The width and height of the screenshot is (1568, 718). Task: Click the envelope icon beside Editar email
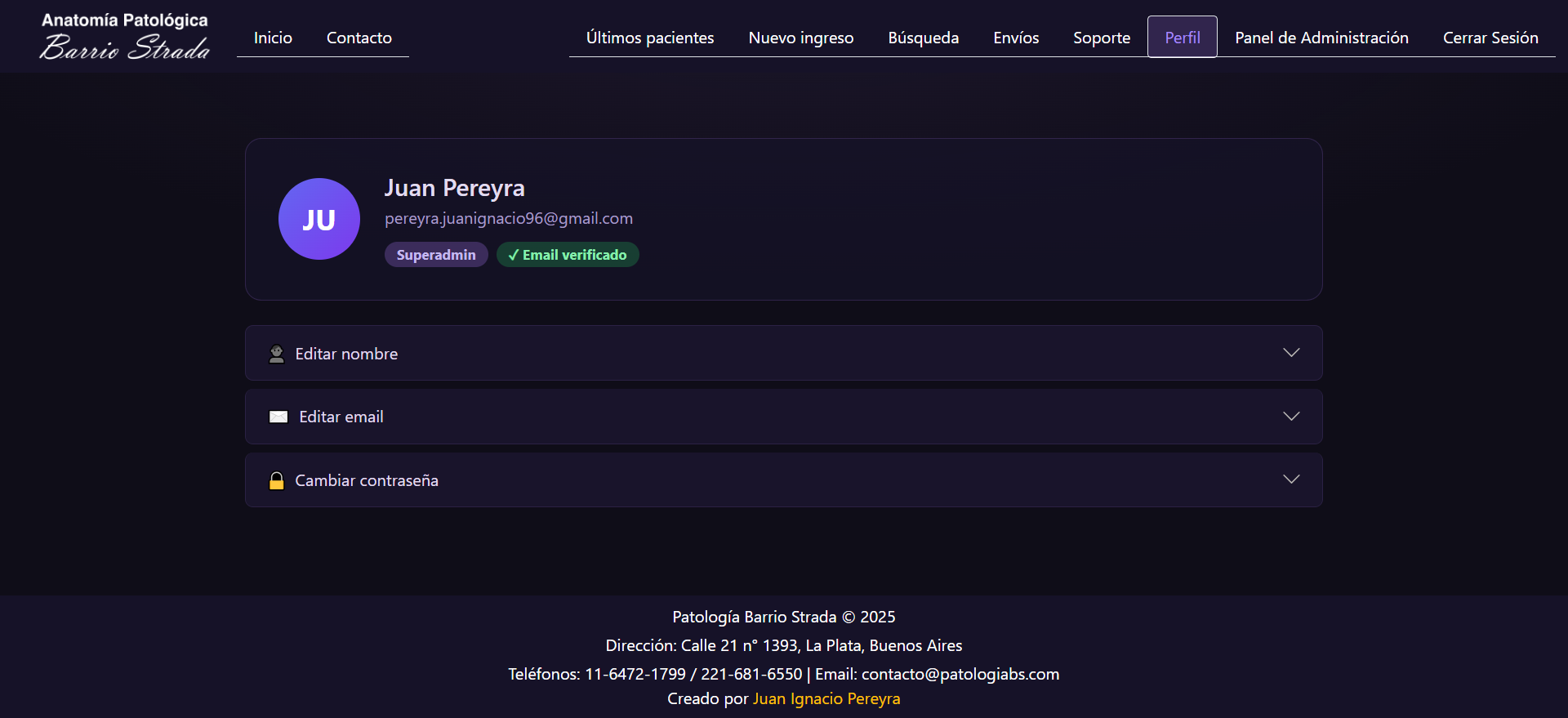tap(278, 417)
